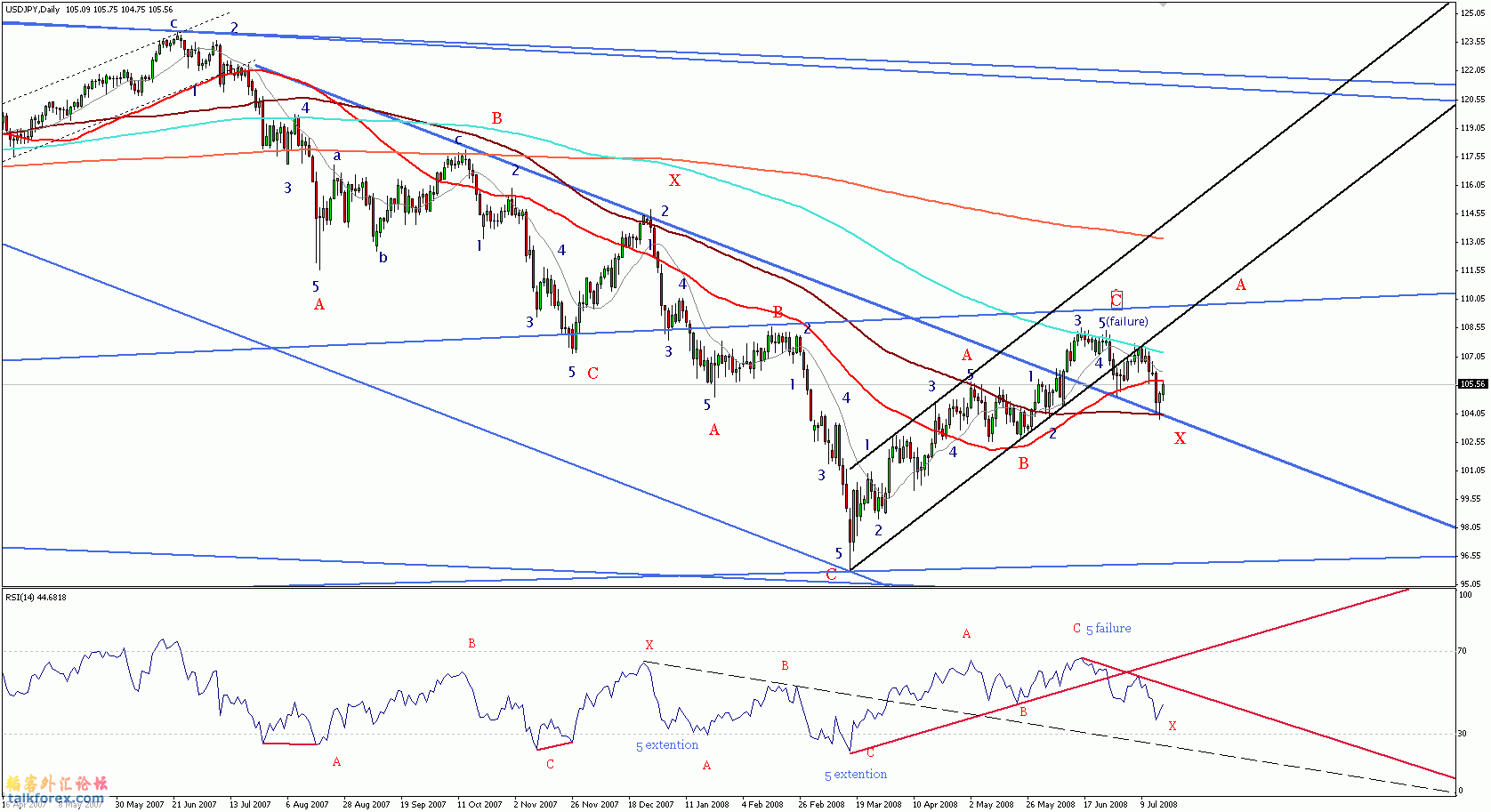Image resolution: width=1491 pixels, height=812 pixels.
Task: Click the USDJPY,Daily chart title text
Action: [33, 10]
